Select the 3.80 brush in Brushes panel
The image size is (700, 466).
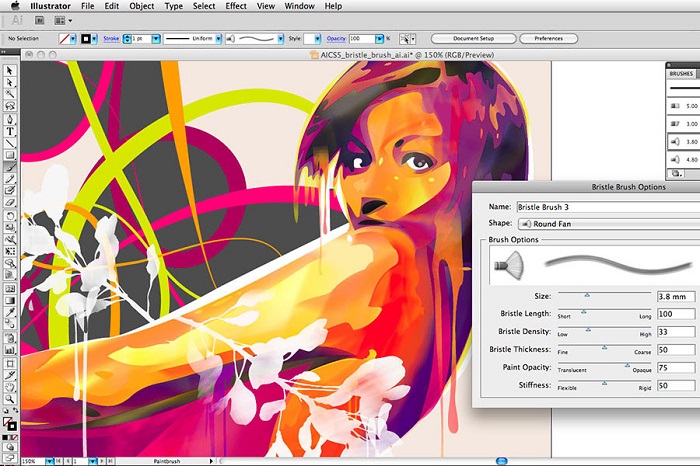pyautogui.click(x=682, y=142)
